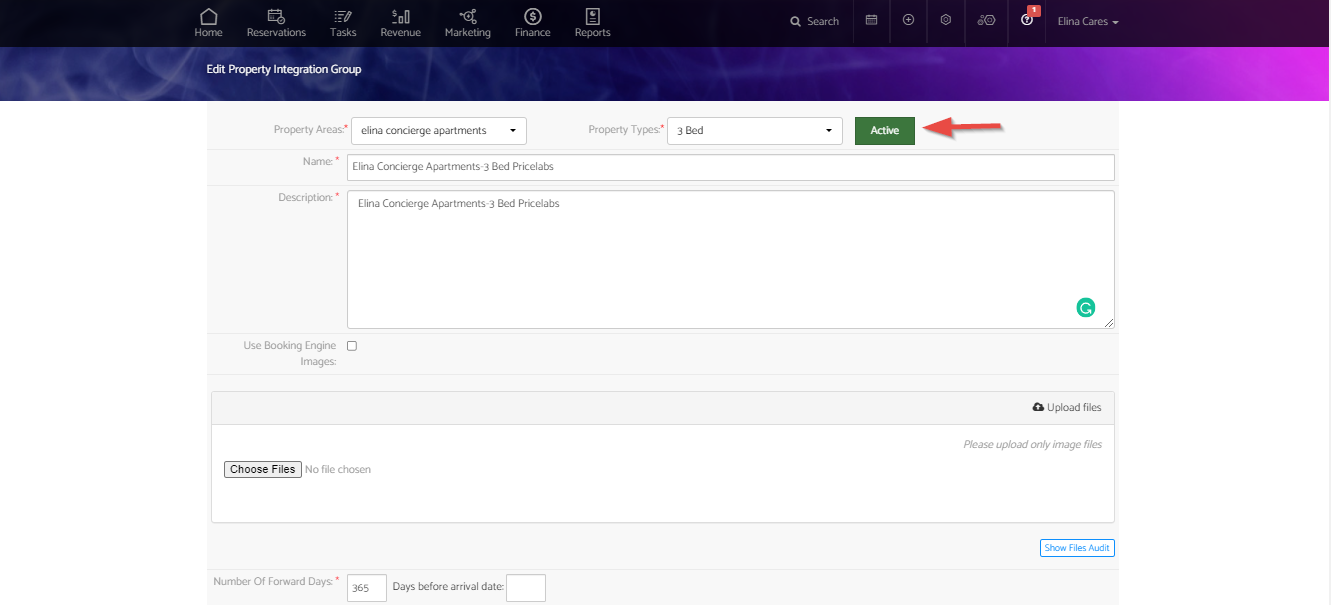Open the Tasks section
The image size is (1331, 605).
pyautogui.click(x=343, y=22)
